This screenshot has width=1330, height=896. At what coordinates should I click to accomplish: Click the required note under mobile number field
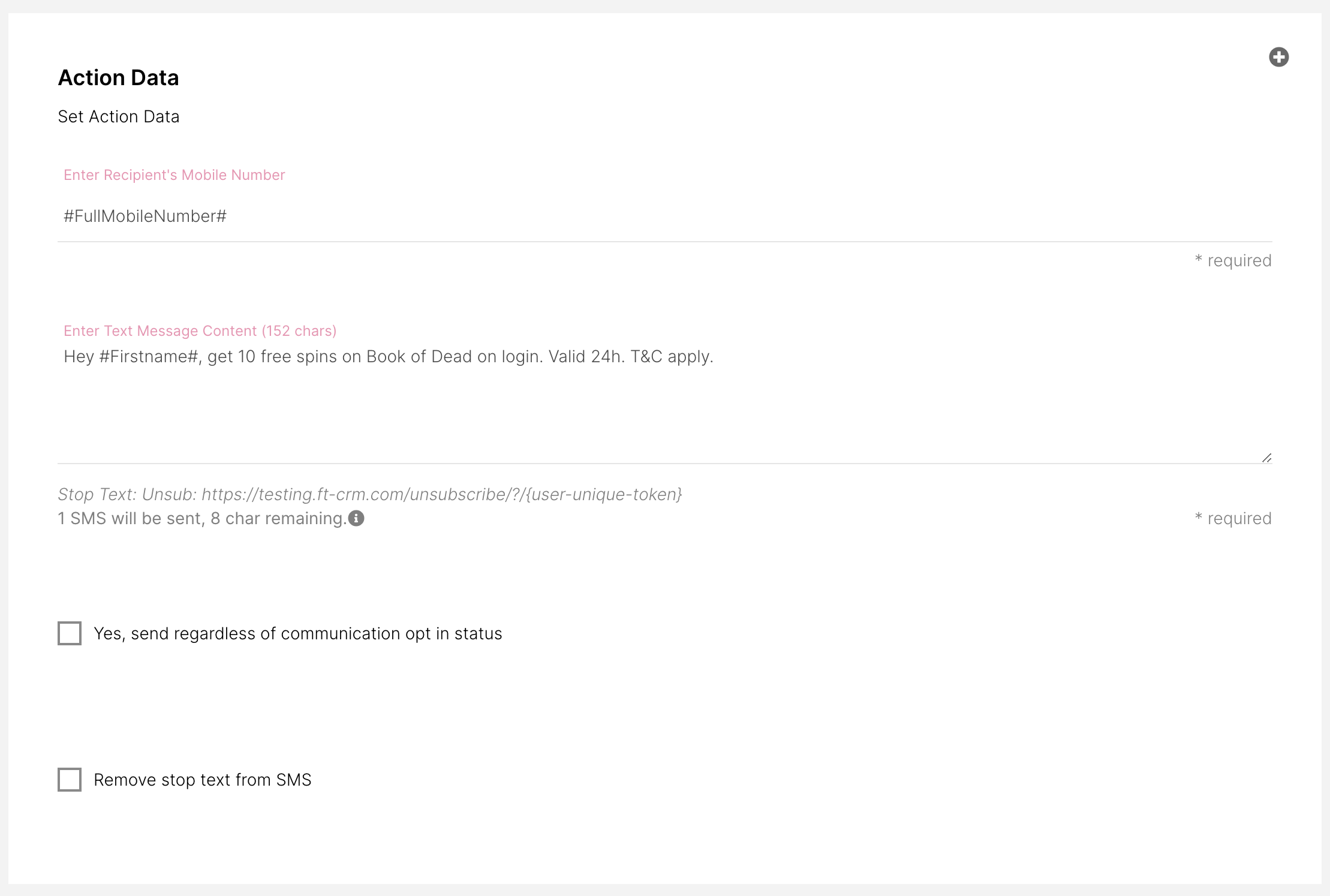click(1233, 261)
